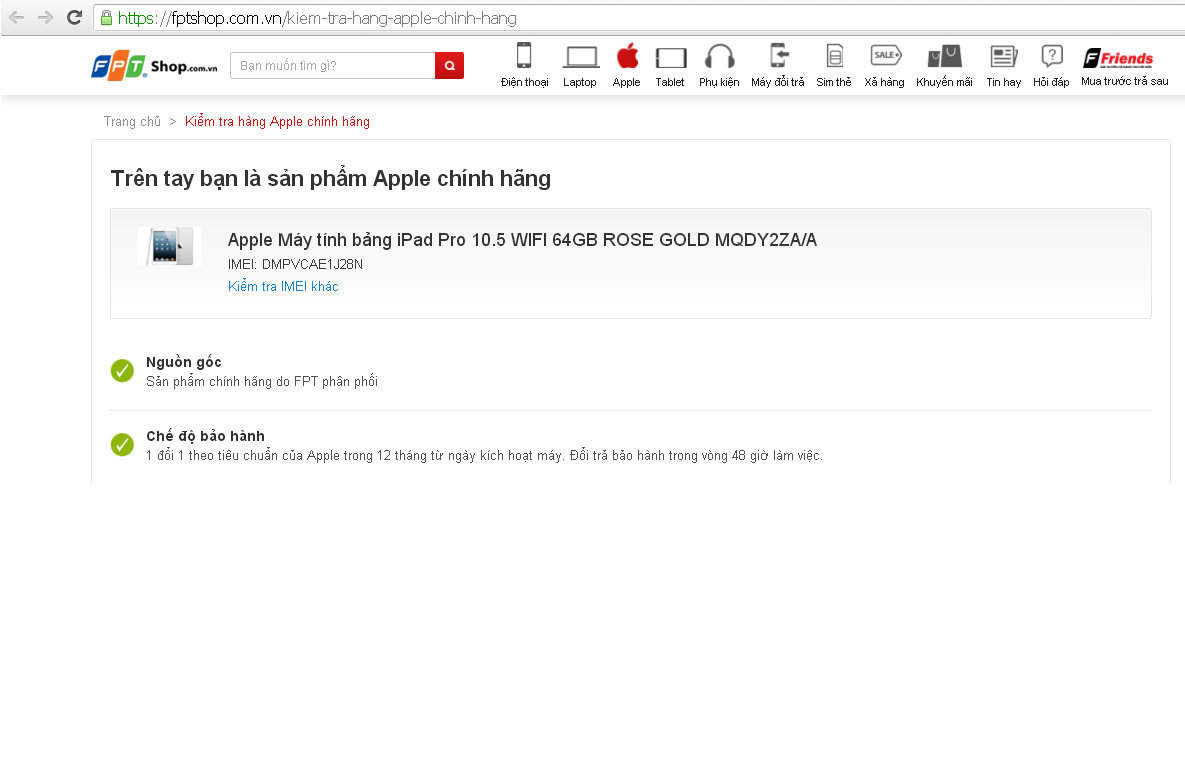The width and height of the screenshot is (1185, 760).
Task: Click the red search magnifier button
Action: click(x=450, y=66)
